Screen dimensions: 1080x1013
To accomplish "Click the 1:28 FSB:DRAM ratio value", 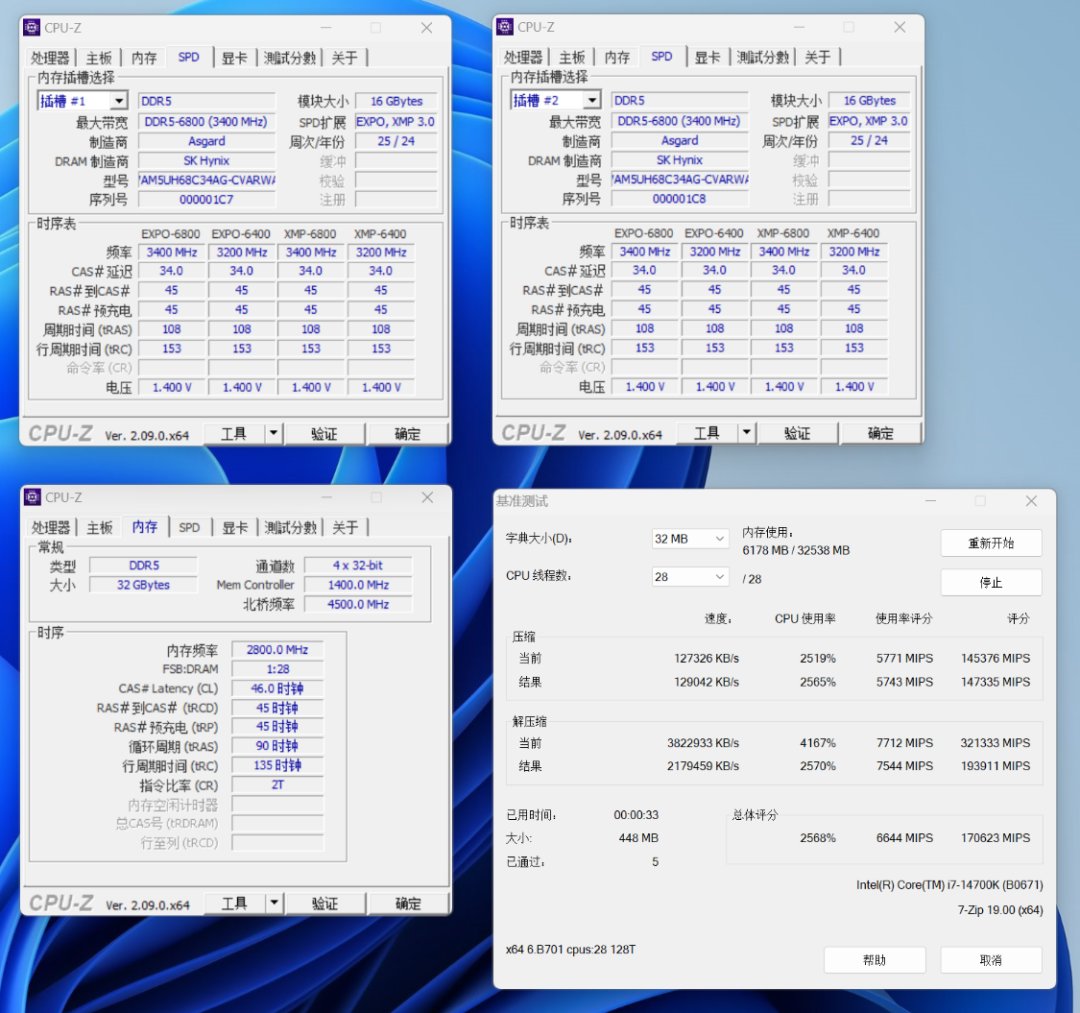I will pos(278,669).
